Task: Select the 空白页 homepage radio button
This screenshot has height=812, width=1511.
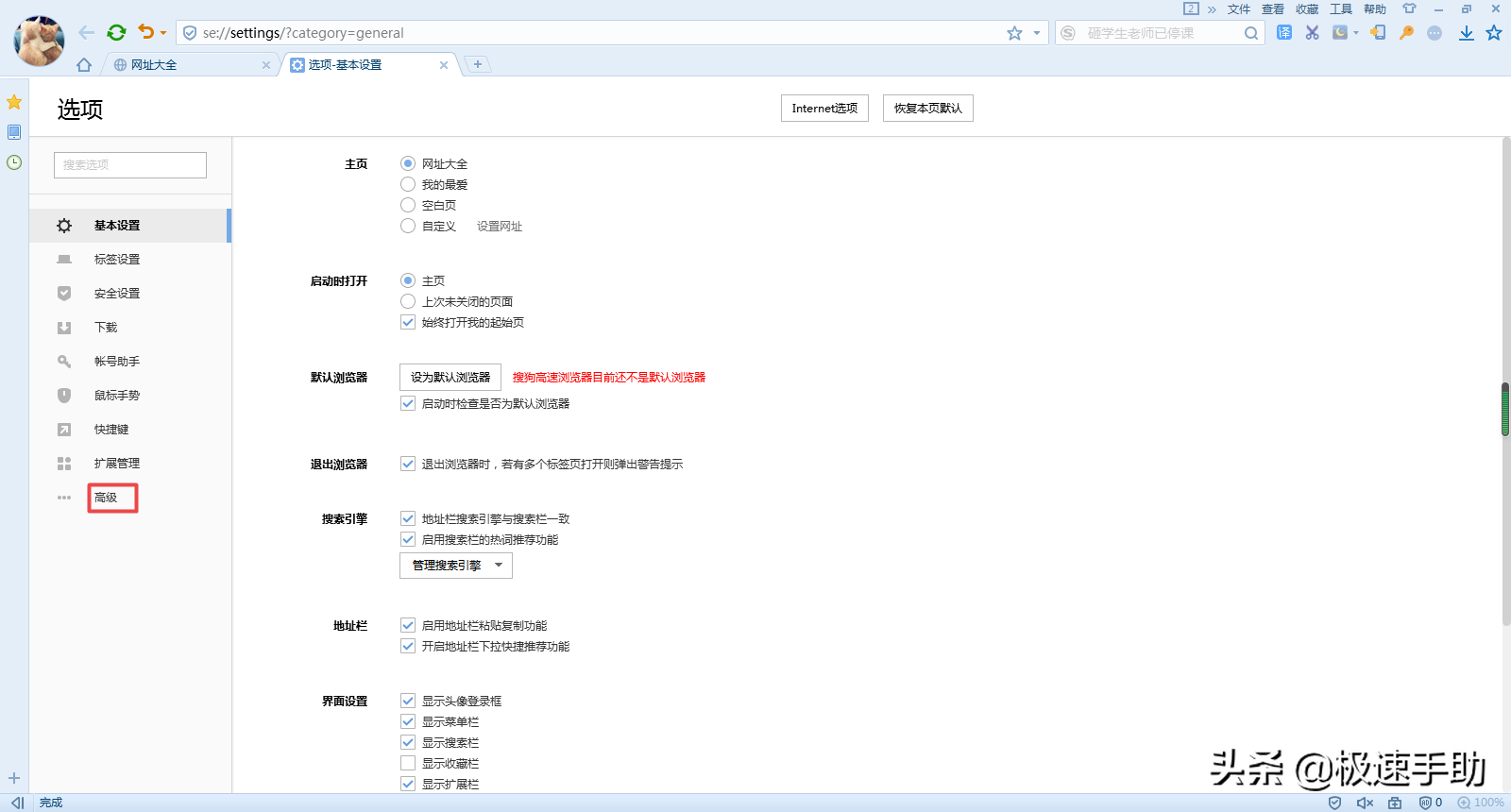Action: [x=408, y=205]
